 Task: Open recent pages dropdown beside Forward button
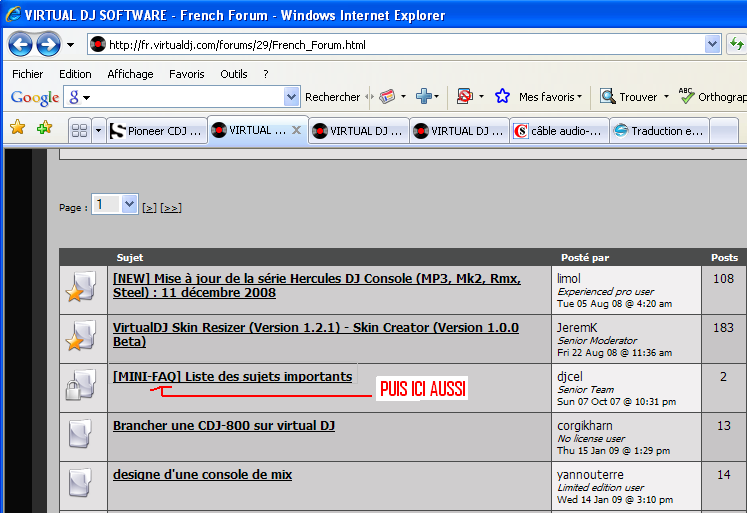pos(71,45)
